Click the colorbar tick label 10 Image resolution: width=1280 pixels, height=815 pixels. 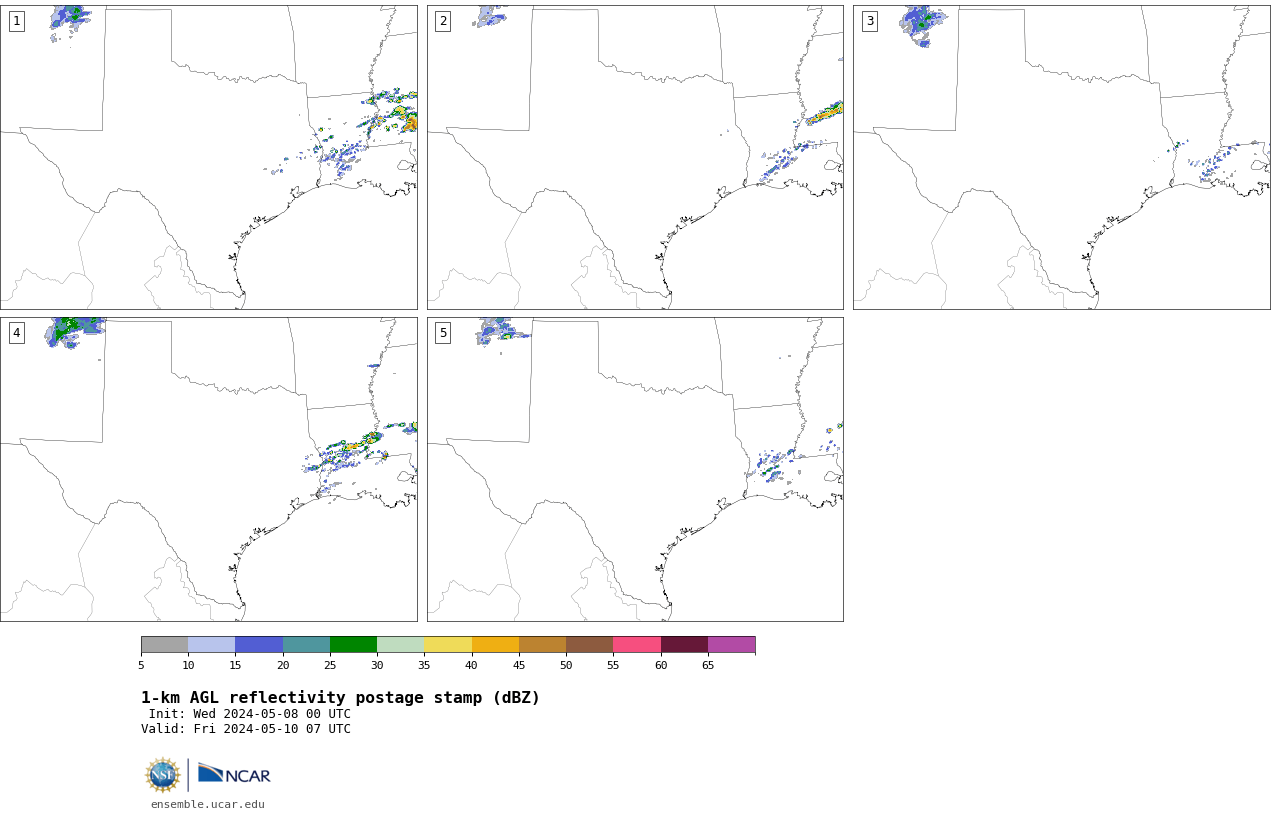pos(188,665)
